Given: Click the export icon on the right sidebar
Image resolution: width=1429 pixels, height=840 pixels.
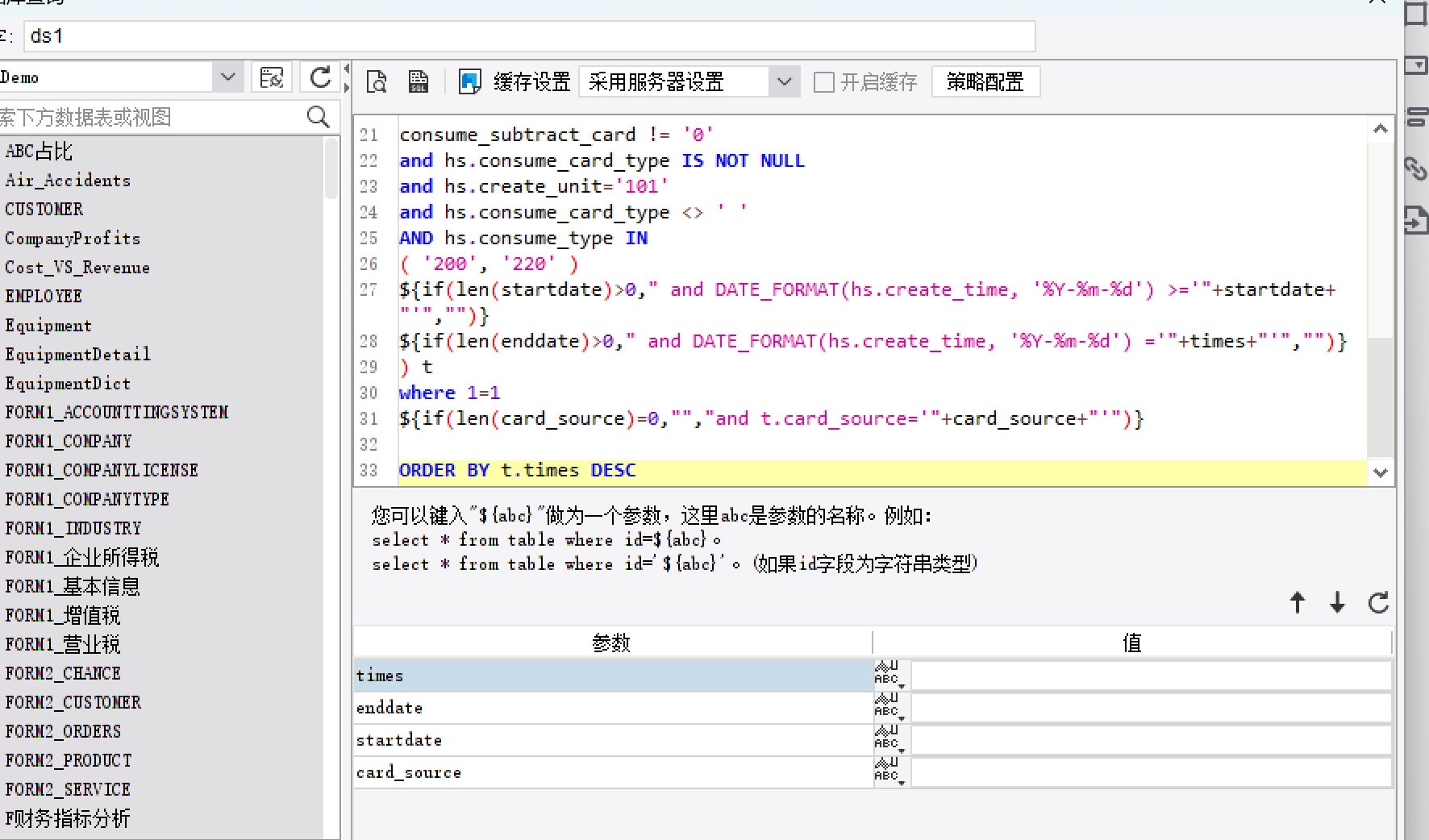Looking at the screenshot, I should coord(1416,219).
